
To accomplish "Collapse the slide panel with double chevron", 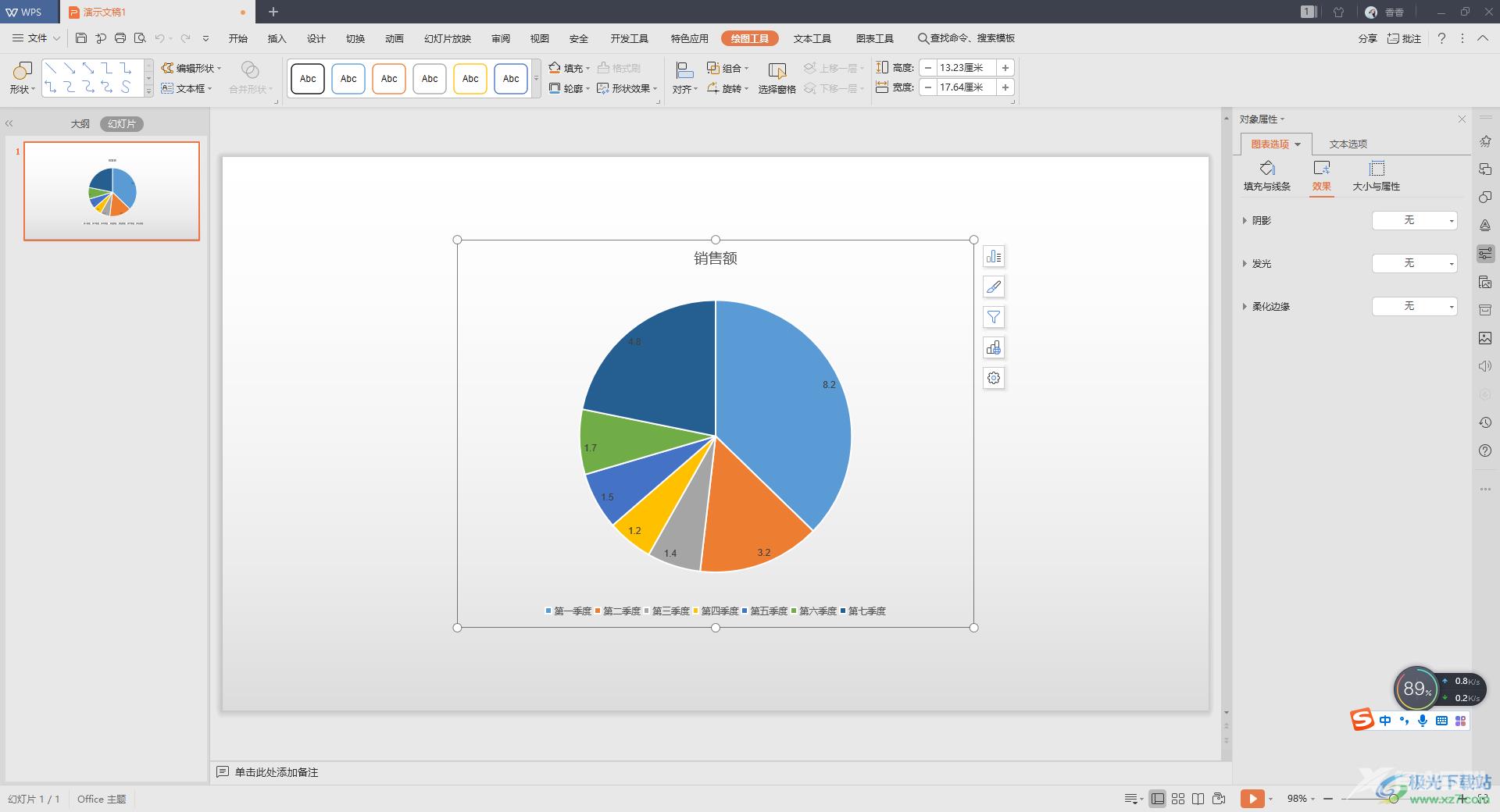I will (x=9, y=123).
